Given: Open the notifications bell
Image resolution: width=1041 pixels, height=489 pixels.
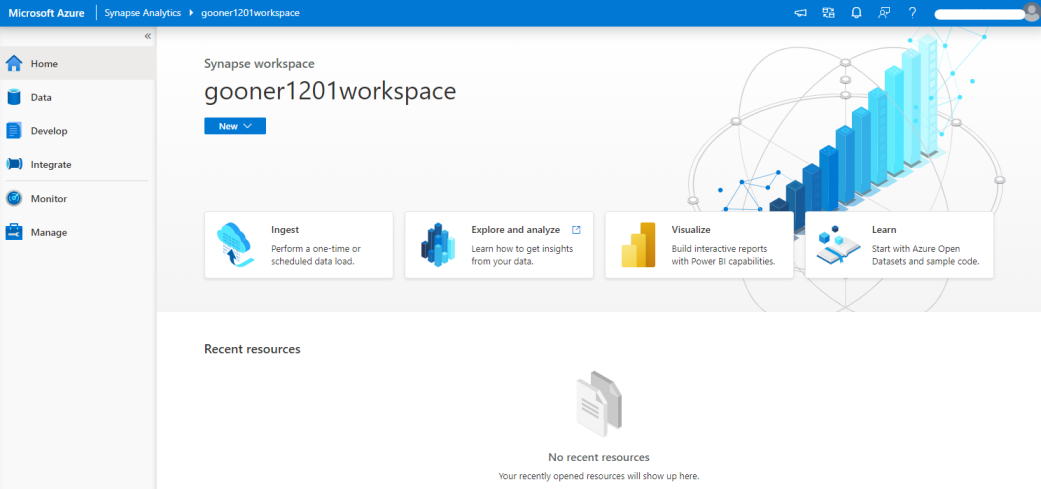Looking at the screenshot, I should point(856,13).
